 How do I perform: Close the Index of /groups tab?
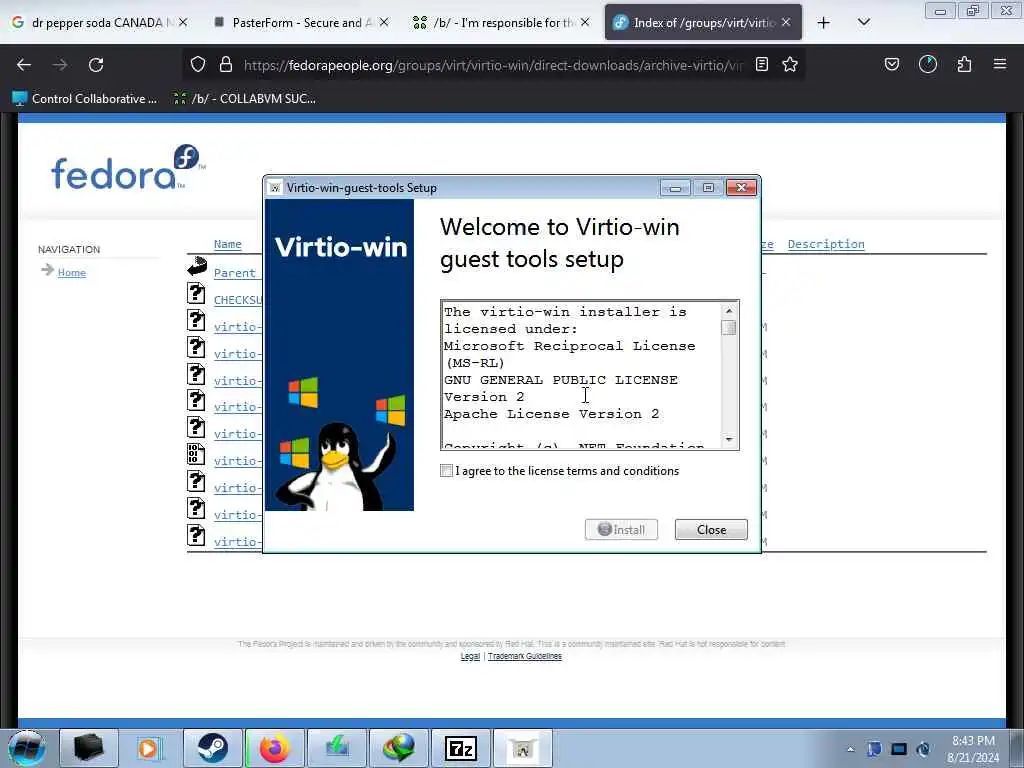pos(786,22)
